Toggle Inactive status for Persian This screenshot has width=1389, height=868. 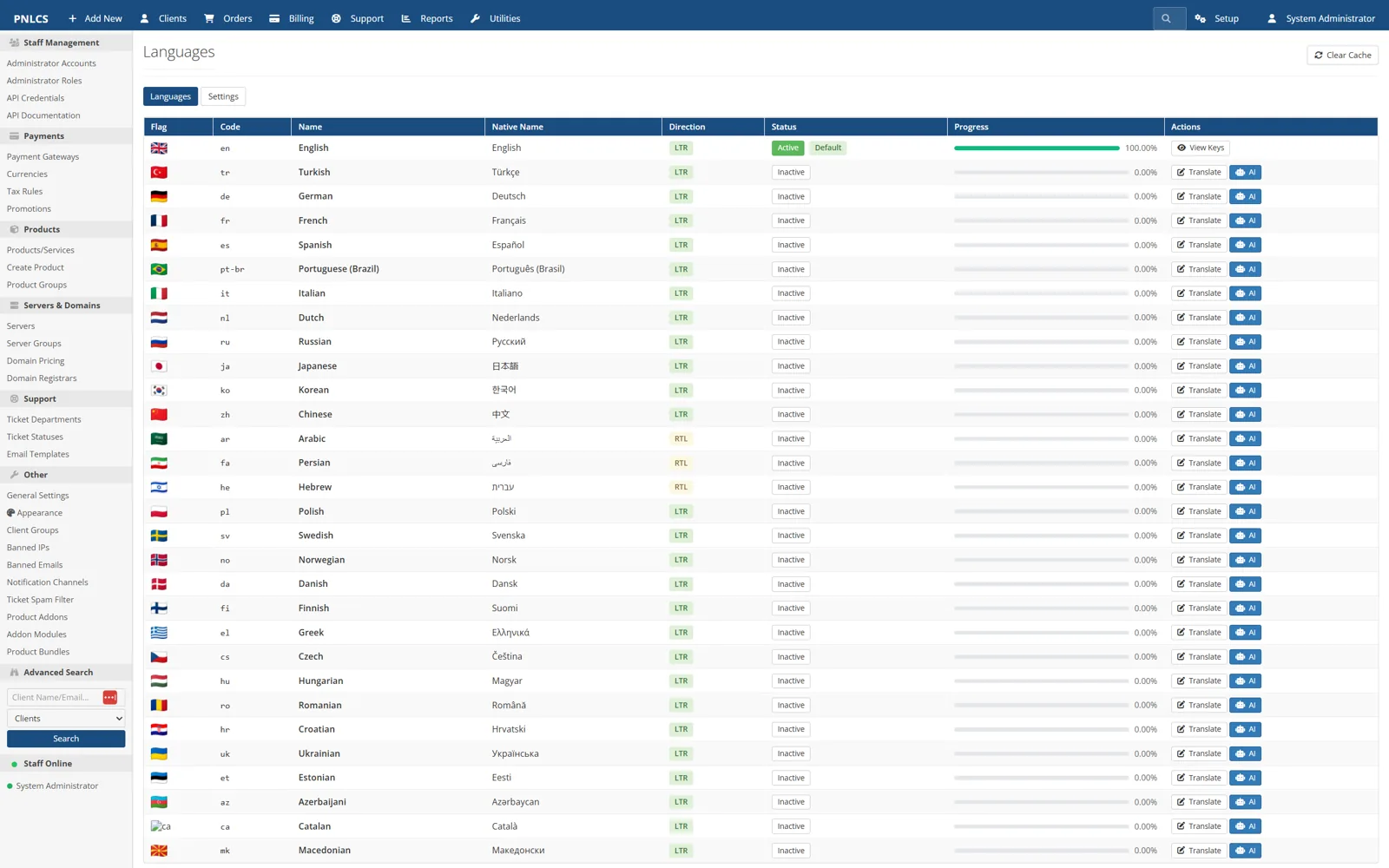coord(791,463)
